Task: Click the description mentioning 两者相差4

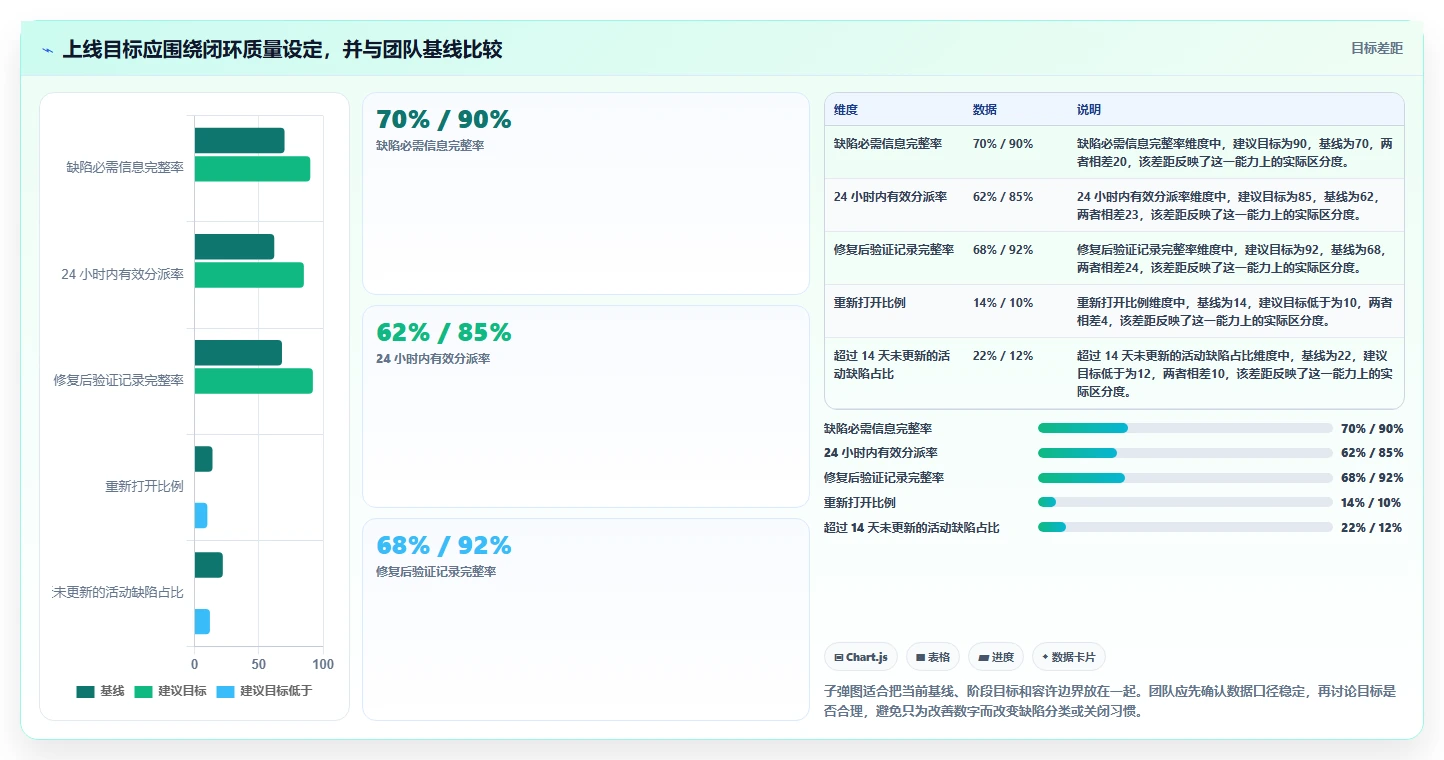Action: [x=1235, y=311]
